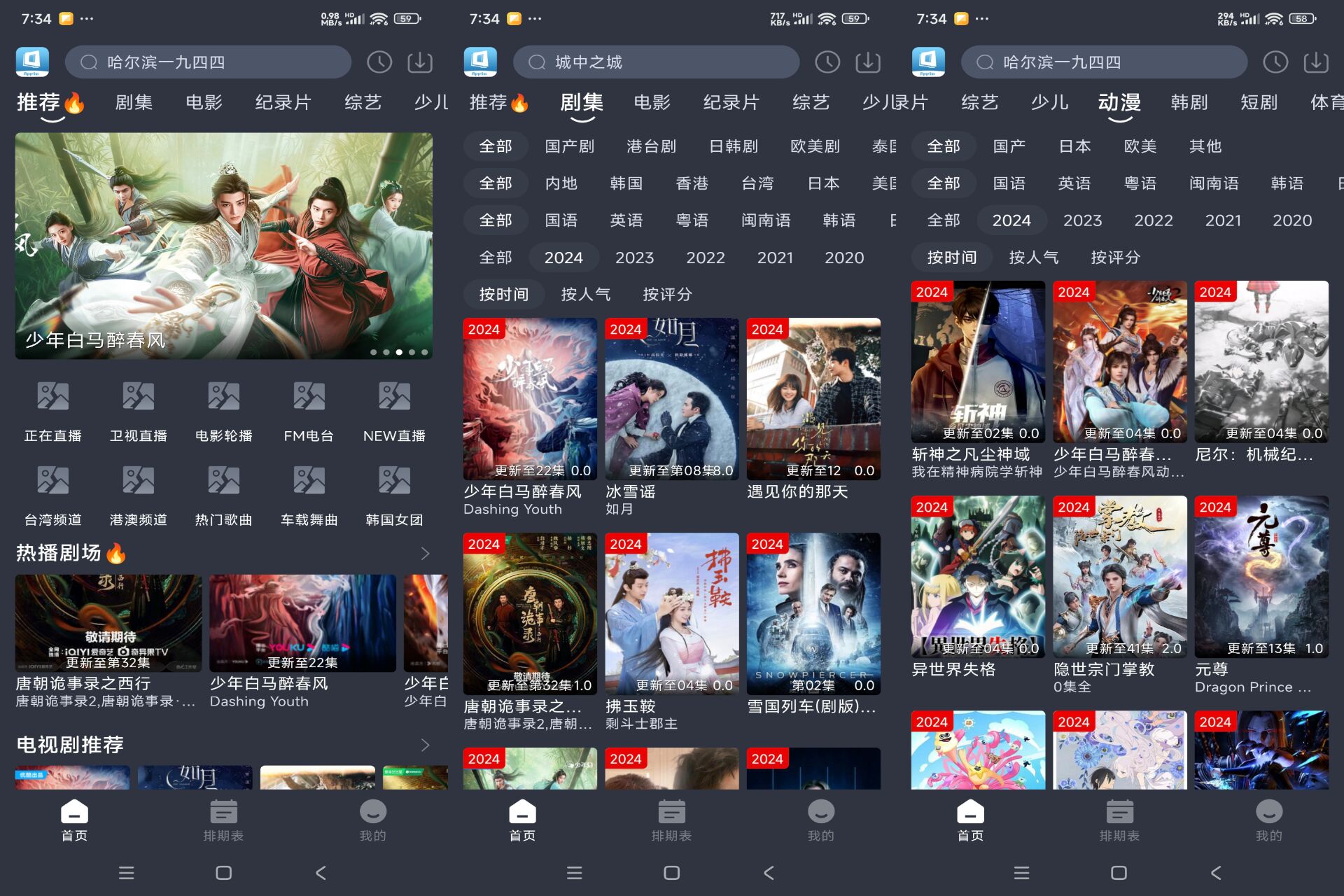Open 冰雪谣 drama poster thumbnail
The height and width of the screenshot is (896, 1344).
pos(671,399)
